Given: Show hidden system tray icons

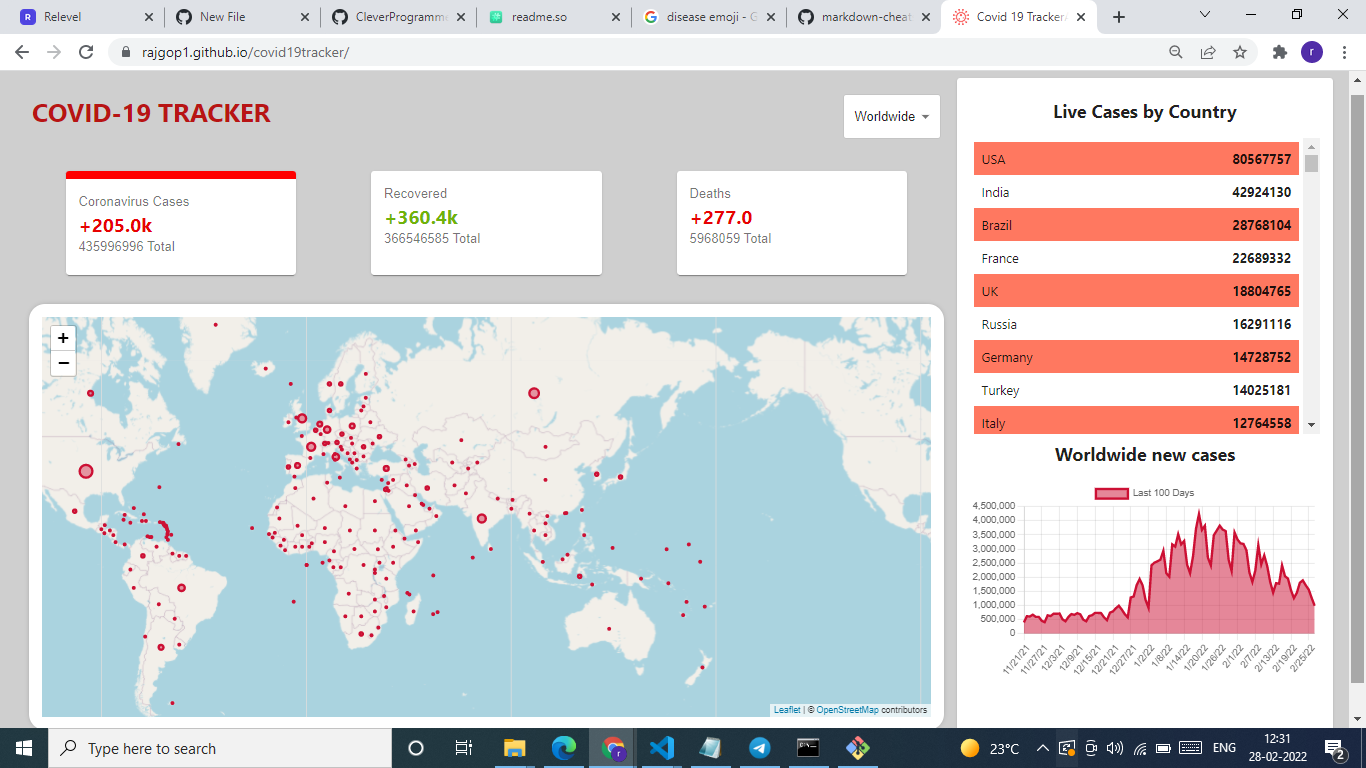Looking at the screenshot, I should coord(1042,748).
